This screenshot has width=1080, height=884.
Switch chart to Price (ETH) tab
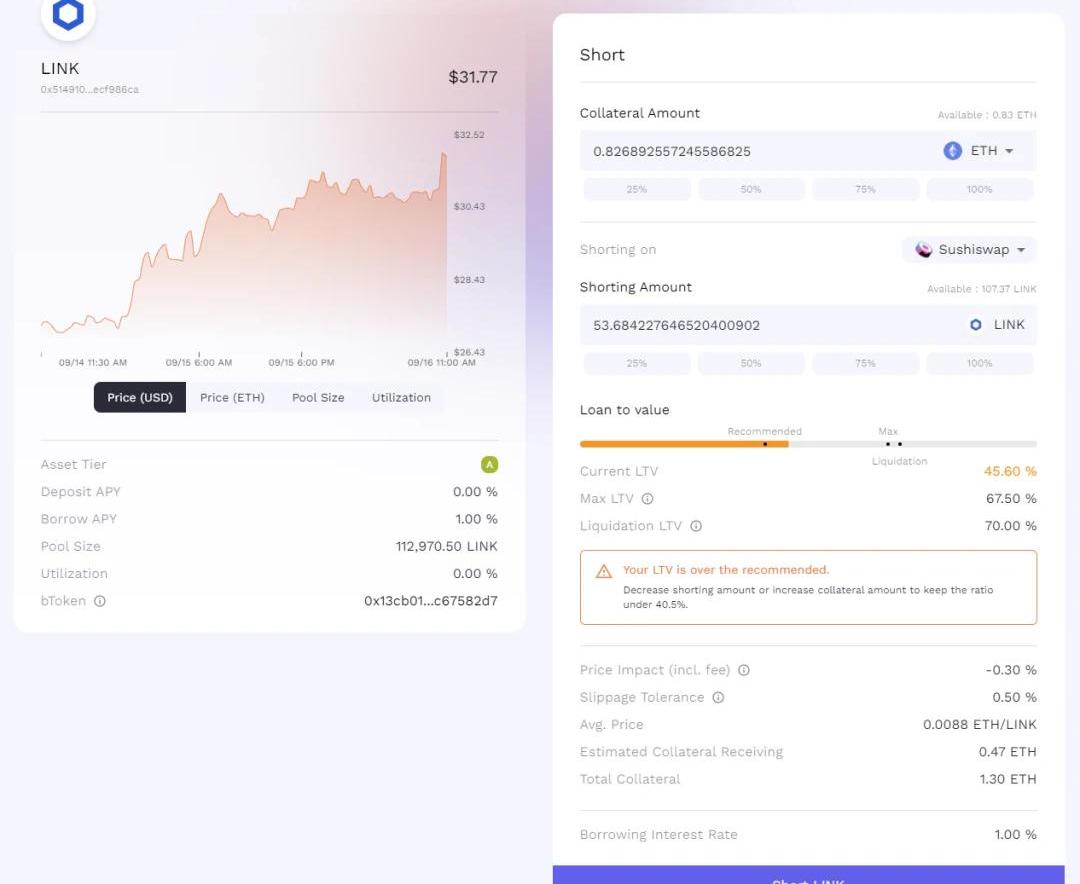(232, 397)
